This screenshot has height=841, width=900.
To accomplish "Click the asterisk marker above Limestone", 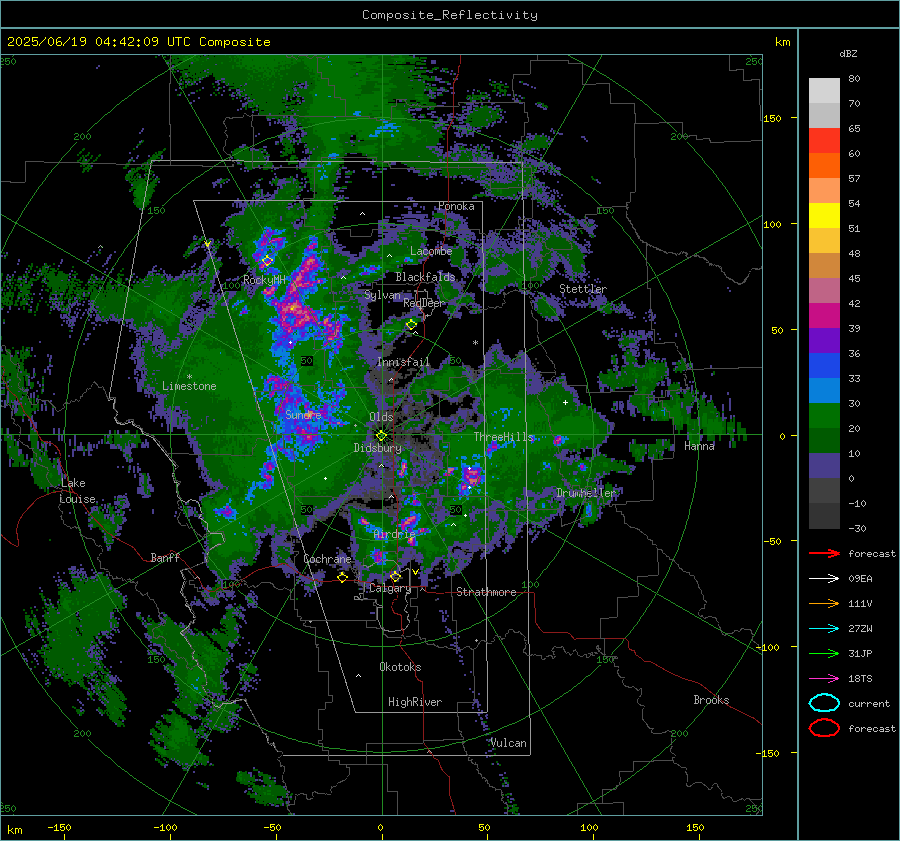I will [189, 377].
